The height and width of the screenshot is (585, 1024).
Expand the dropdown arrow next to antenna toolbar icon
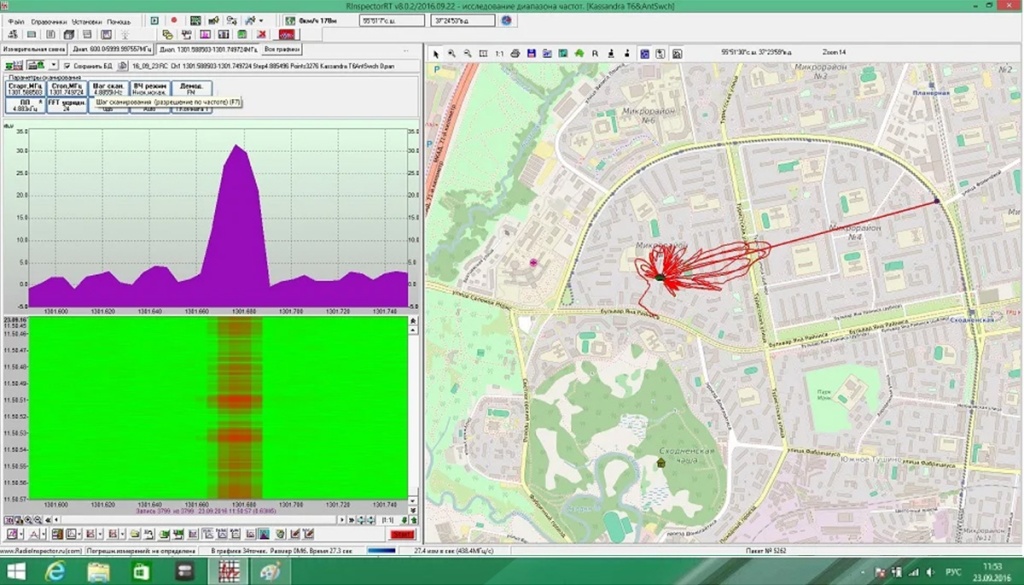261,20
